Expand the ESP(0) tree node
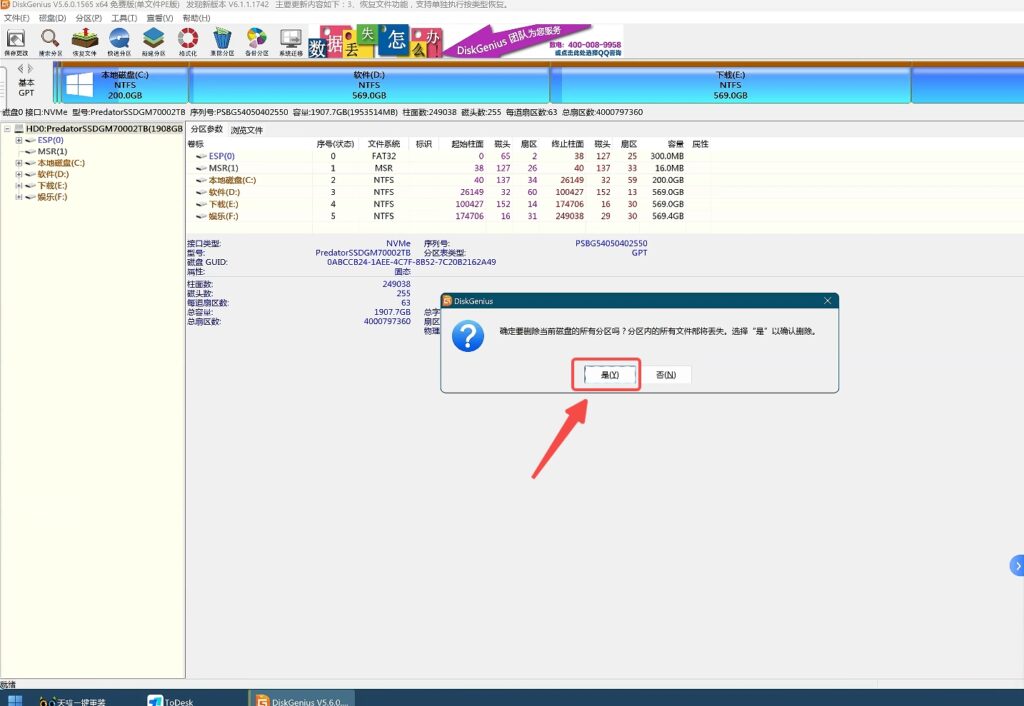1024x706 pixels. click(19, 141)
